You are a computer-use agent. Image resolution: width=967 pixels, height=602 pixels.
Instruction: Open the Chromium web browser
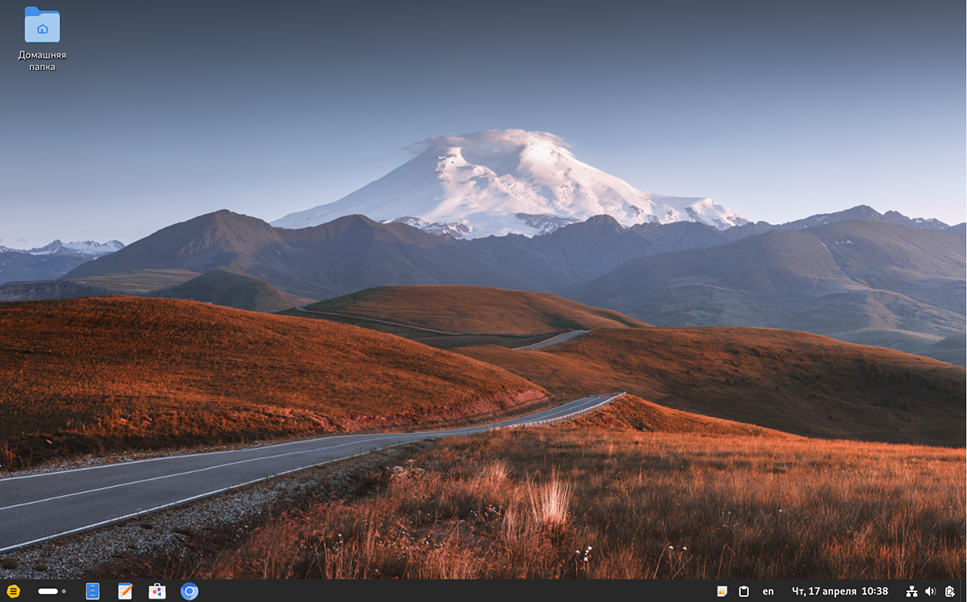189,591
